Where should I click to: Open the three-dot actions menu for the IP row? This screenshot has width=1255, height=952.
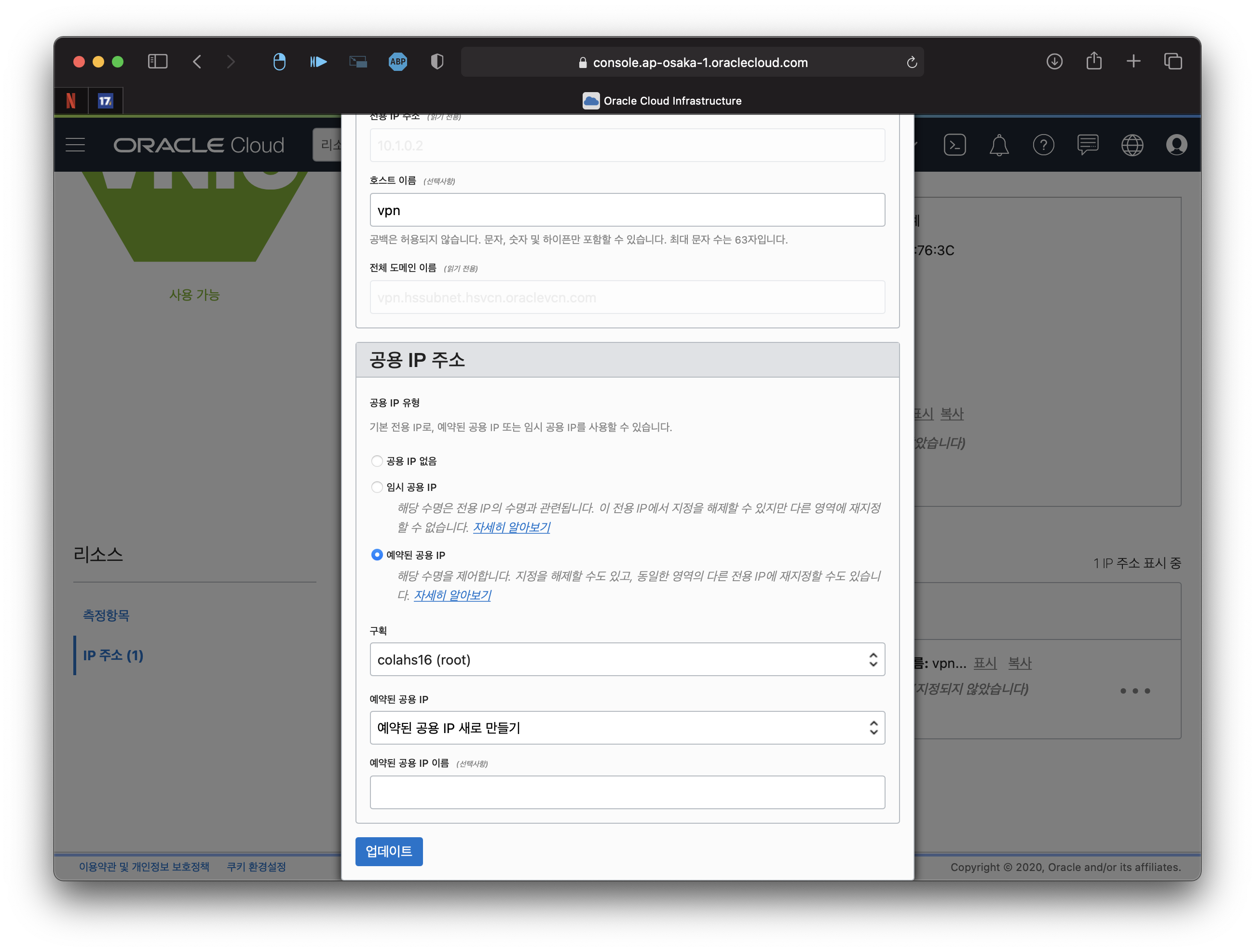point(1135,691)
